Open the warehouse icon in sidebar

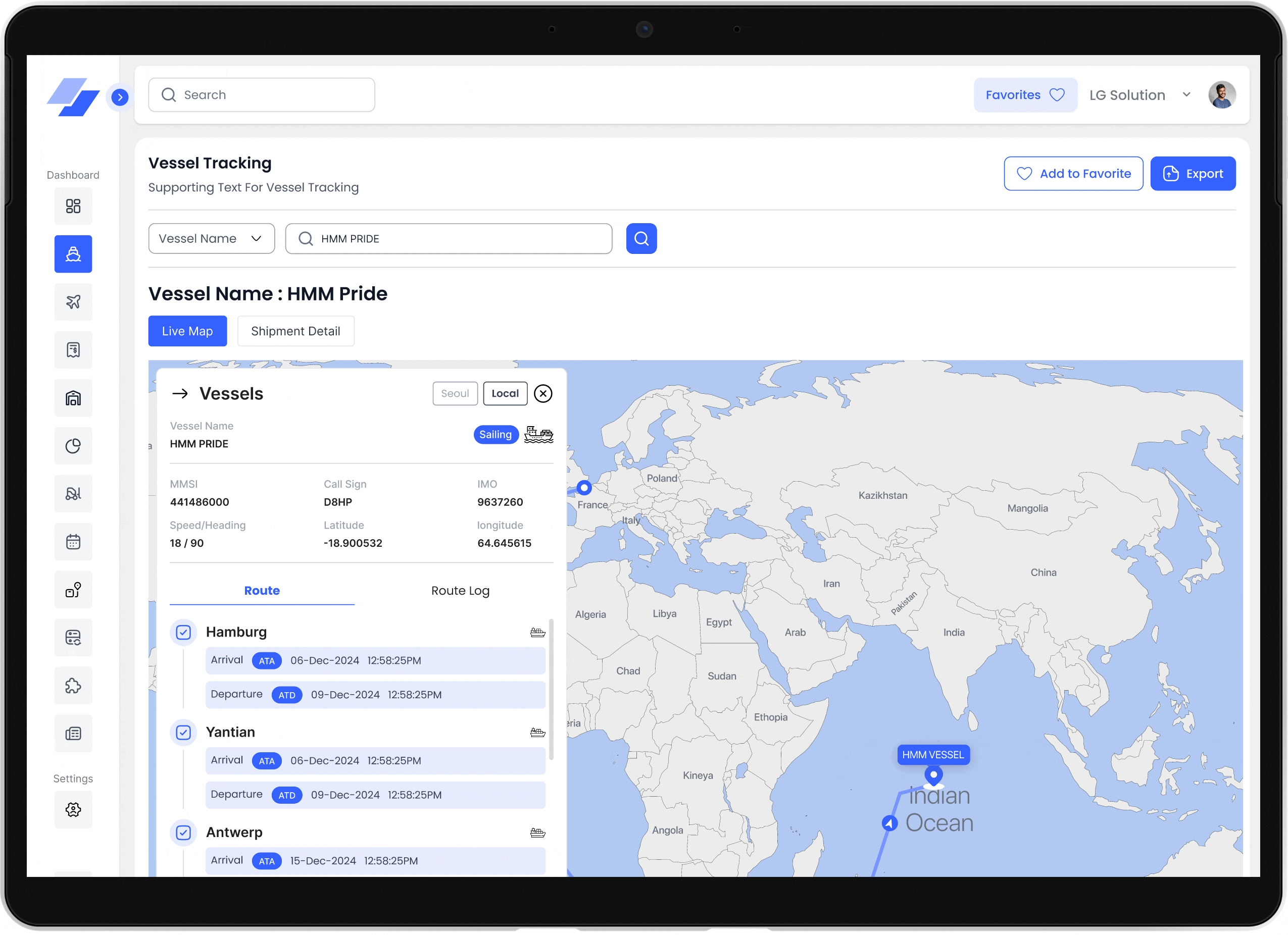click(x=73, y=398)
